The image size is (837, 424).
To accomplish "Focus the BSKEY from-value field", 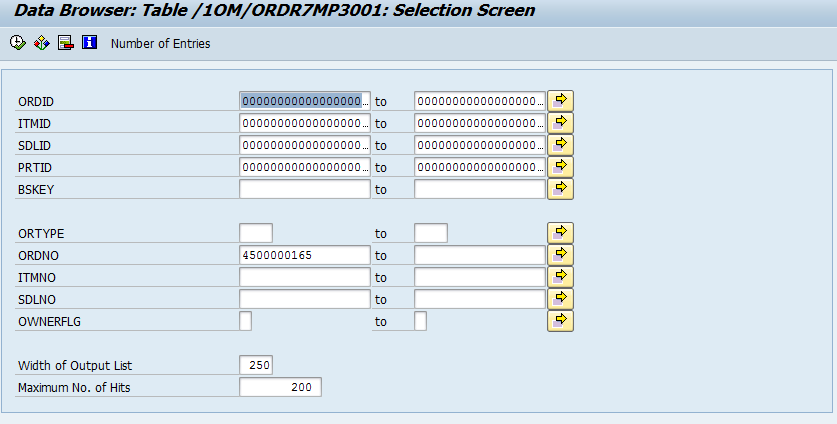I will 305,189.
